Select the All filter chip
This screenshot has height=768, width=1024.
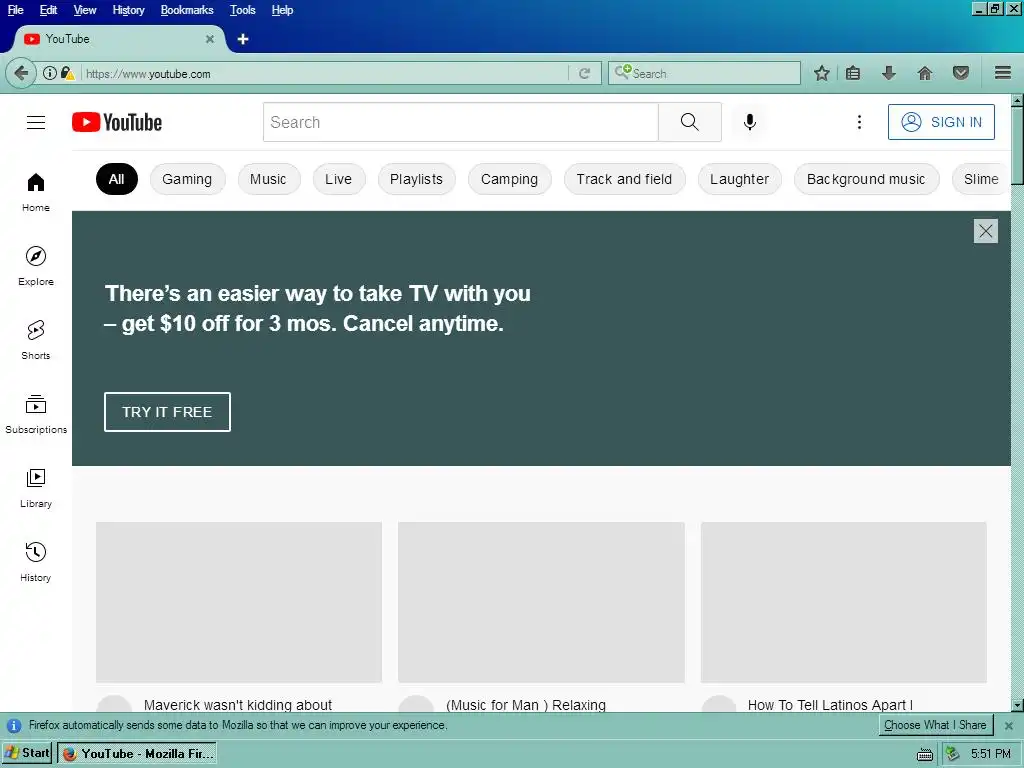point(117,179)
